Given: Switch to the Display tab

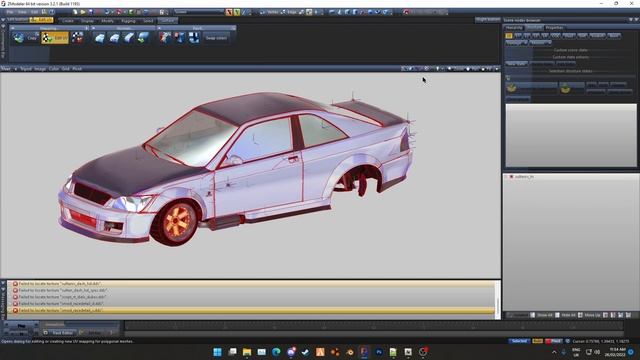Looking at the screenshot, I should point(87,20).
